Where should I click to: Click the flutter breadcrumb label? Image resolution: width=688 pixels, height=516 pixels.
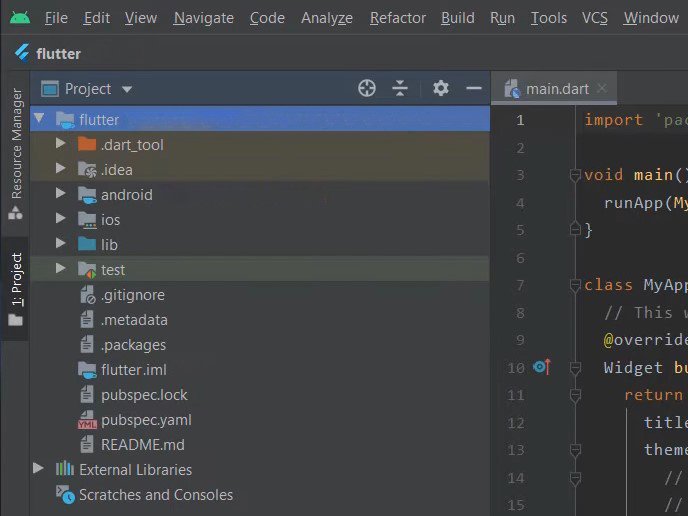tap(58, 54)
